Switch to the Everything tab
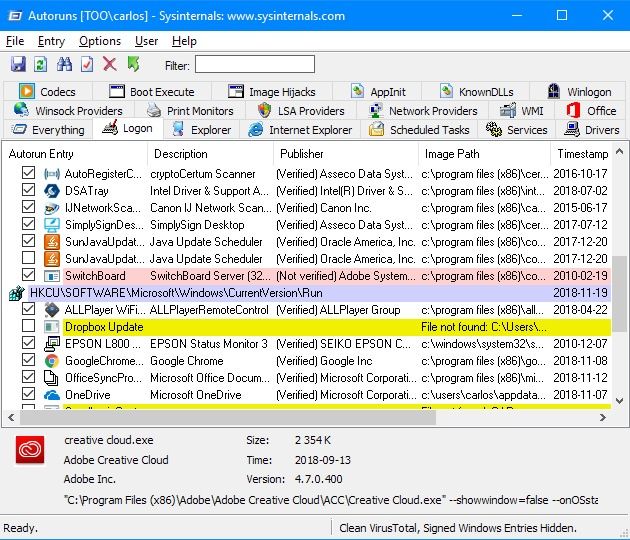 pos(48,130)
